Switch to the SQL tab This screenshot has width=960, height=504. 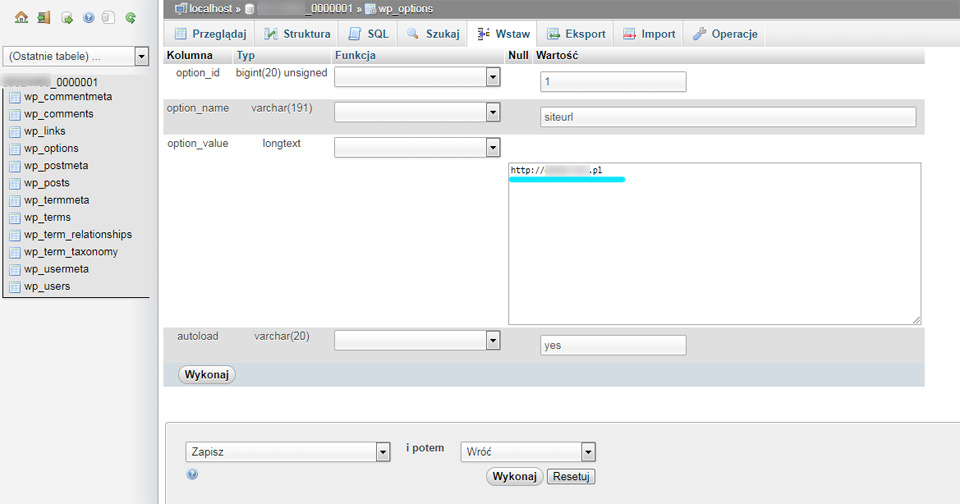point(368,34)
